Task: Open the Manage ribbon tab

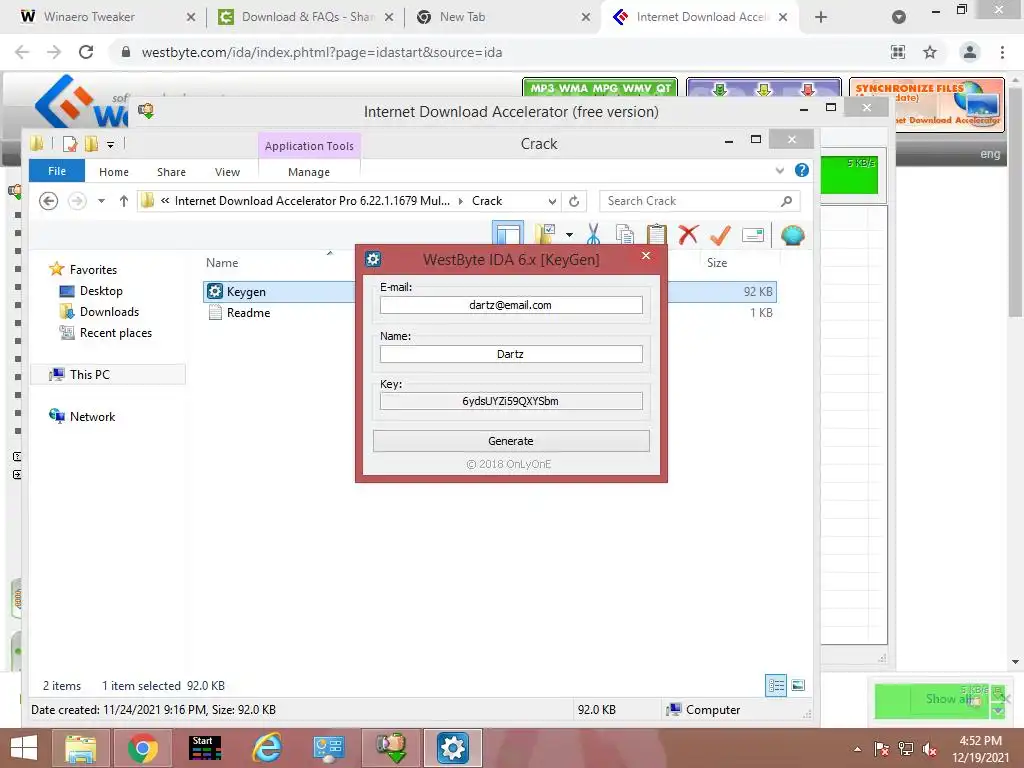Action: [309, 172]
